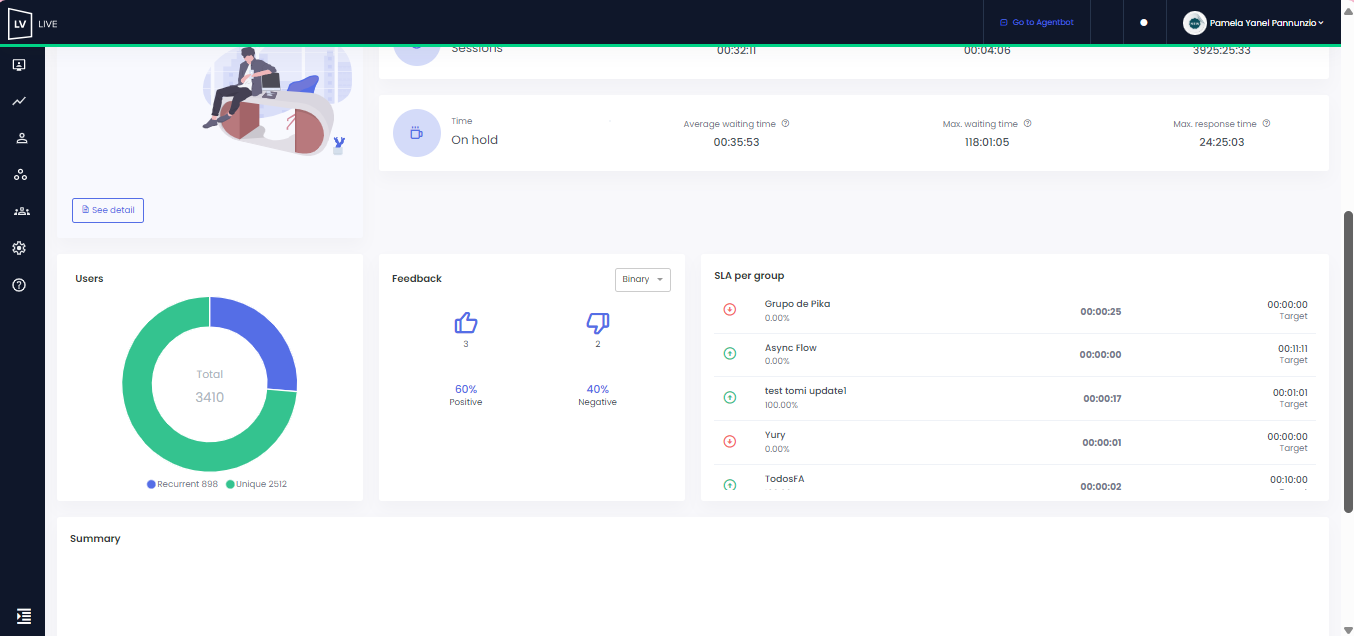Click the red down arrow for Yury
Viewport: 1354px width, 636px height.
(x=730, y=441)
